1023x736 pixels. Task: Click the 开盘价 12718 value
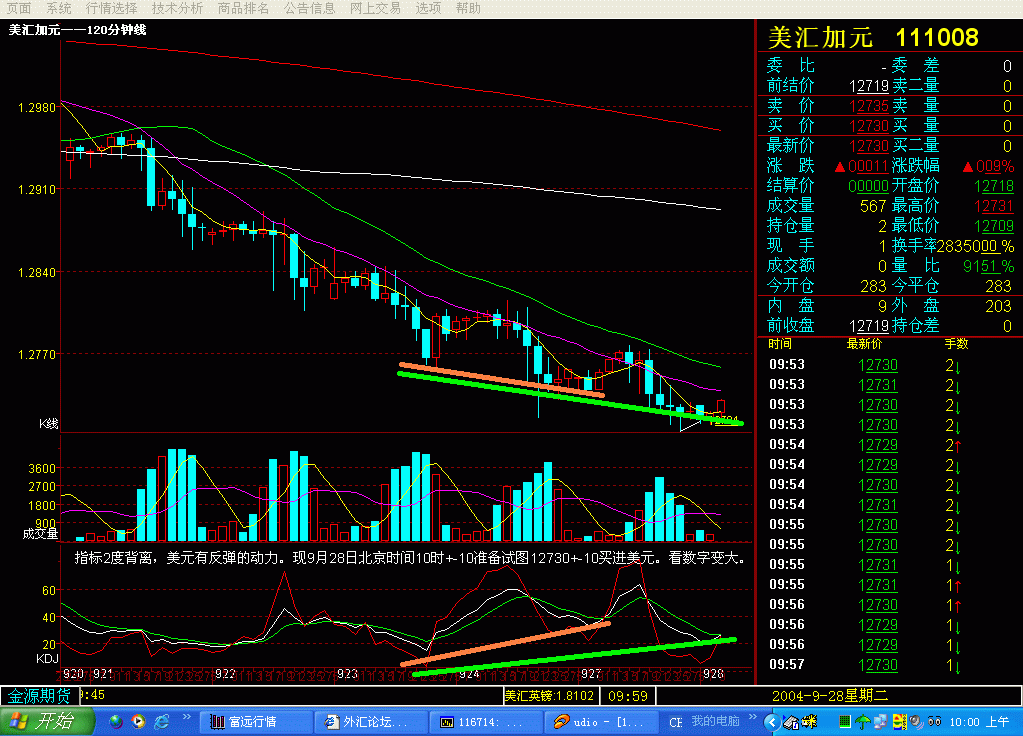pyautogui.click(x=994, y=186)
